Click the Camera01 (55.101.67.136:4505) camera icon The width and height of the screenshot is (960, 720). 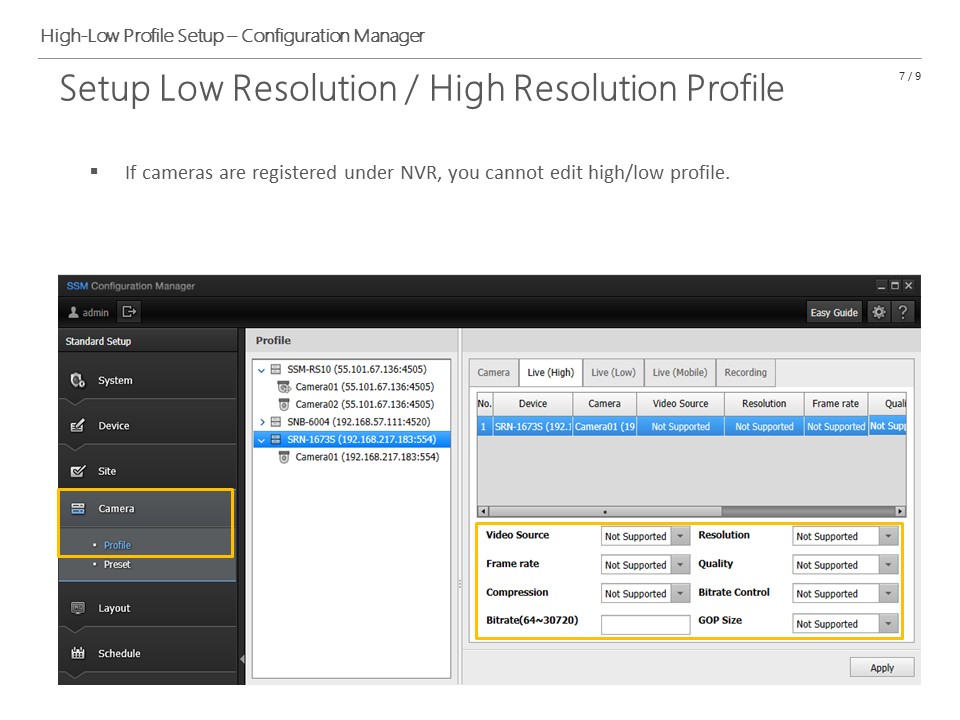coord(284,387)
